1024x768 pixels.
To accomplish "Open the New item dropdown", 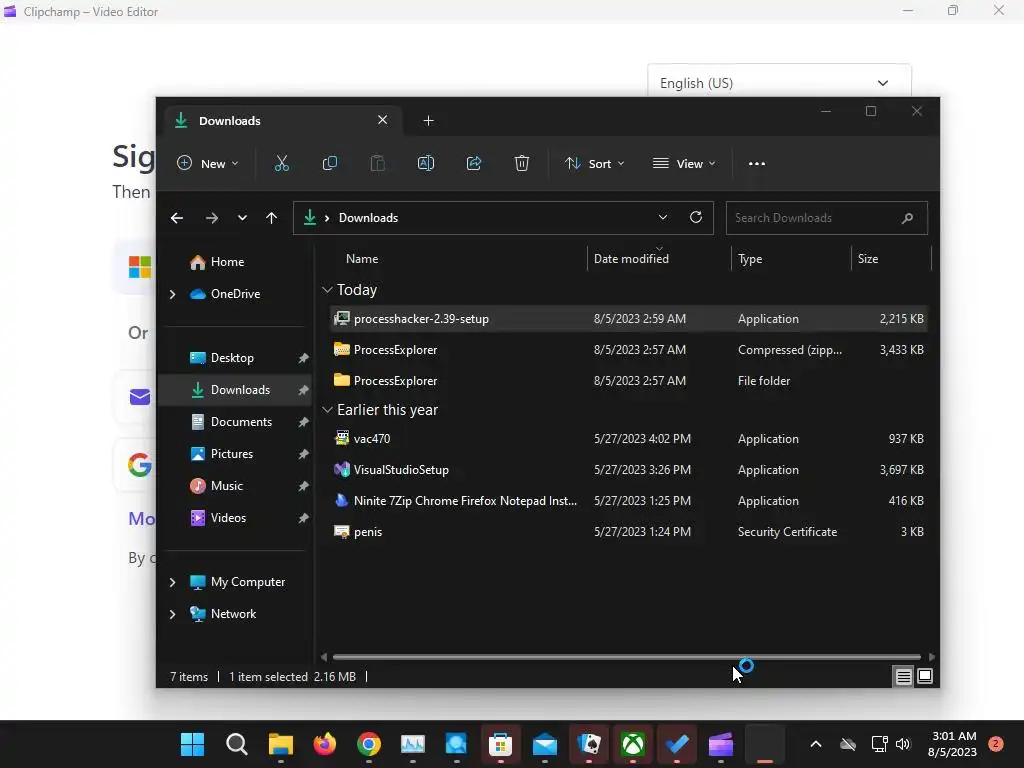I will pos(208,164).
